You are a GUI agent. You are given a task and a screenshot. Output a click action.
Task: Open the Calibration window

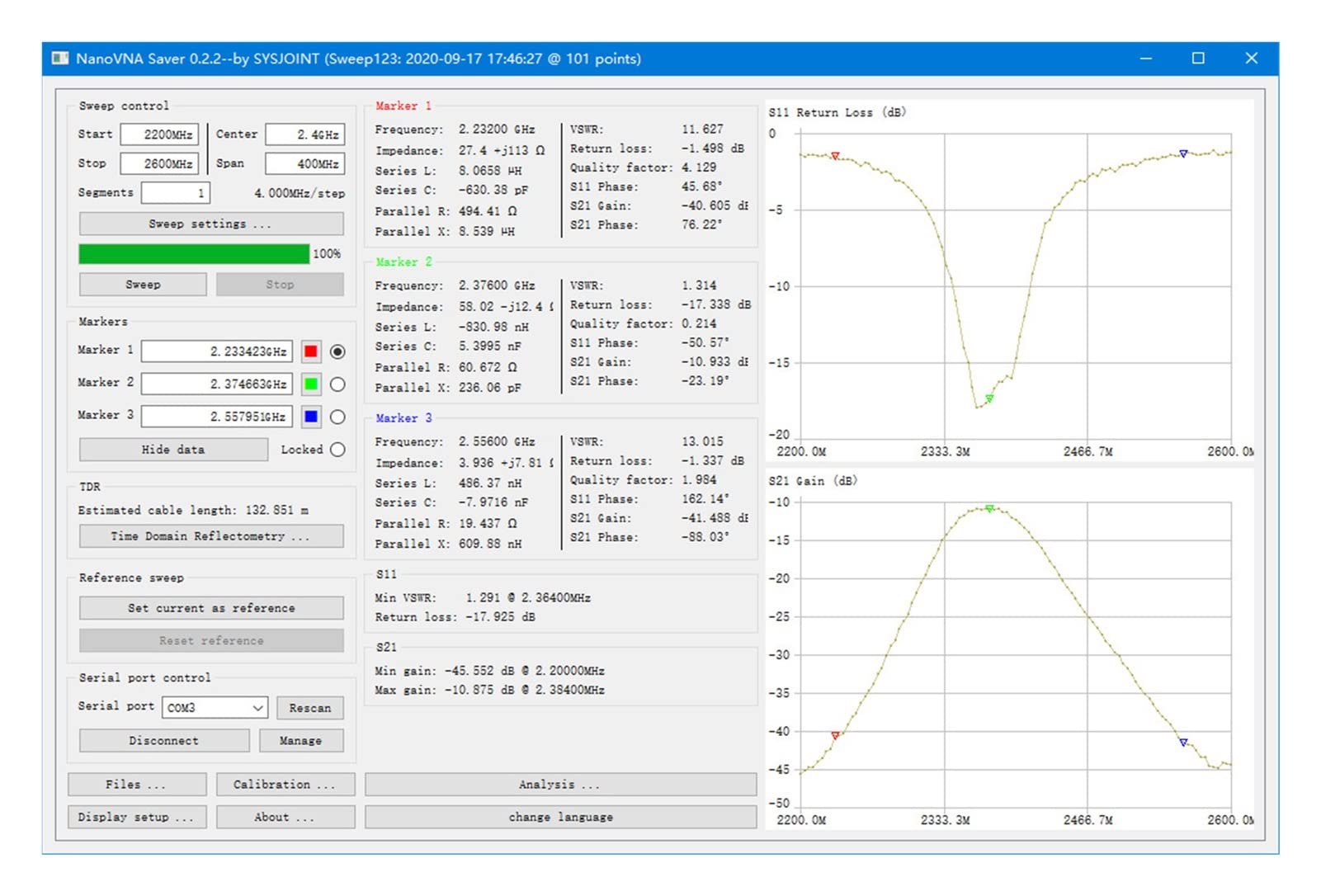[285, 785]
